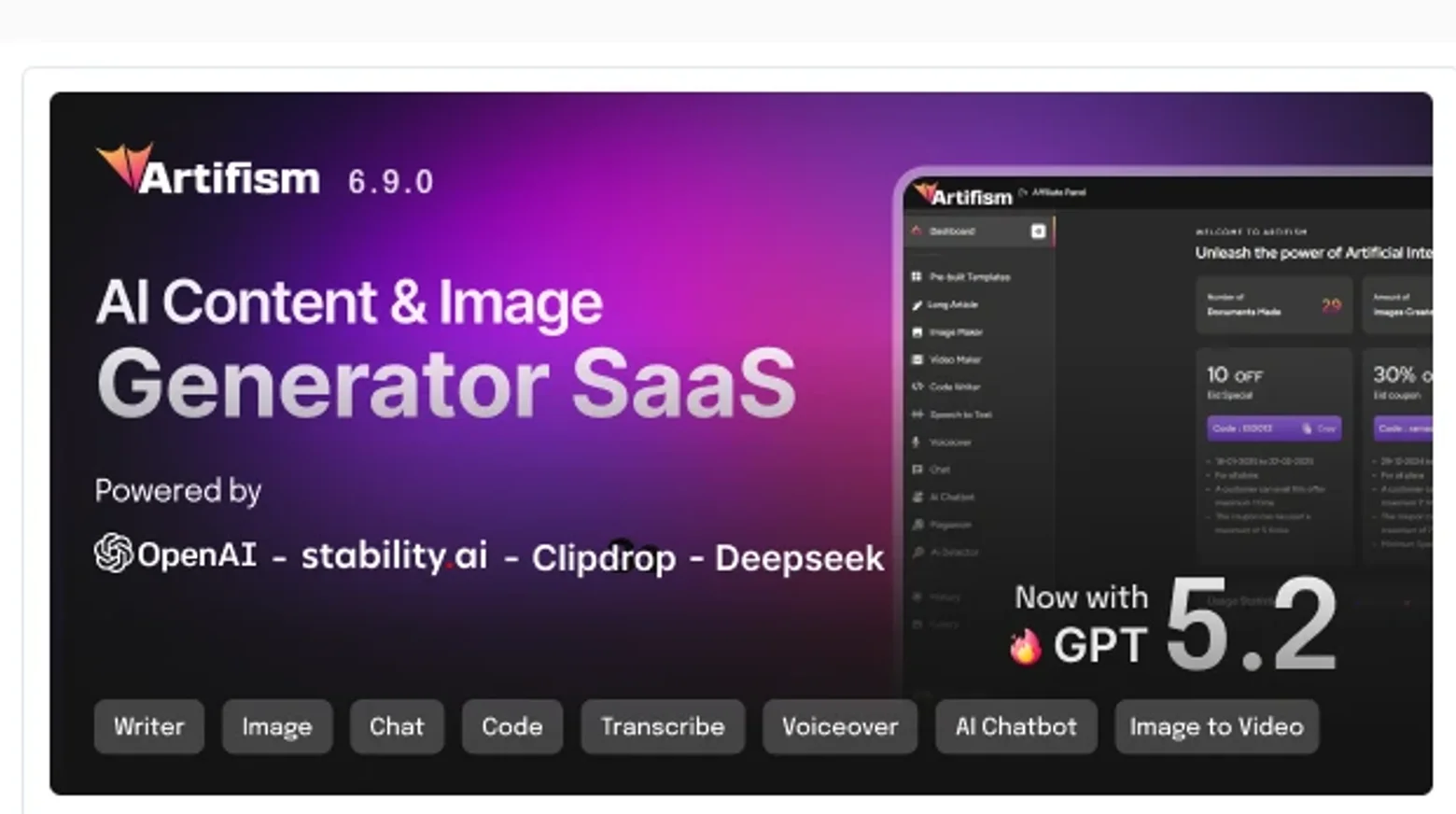The image size is (1456, 814).
Task: Click the '10 OFF' coupon title
Action: (x=1235, y=375)
